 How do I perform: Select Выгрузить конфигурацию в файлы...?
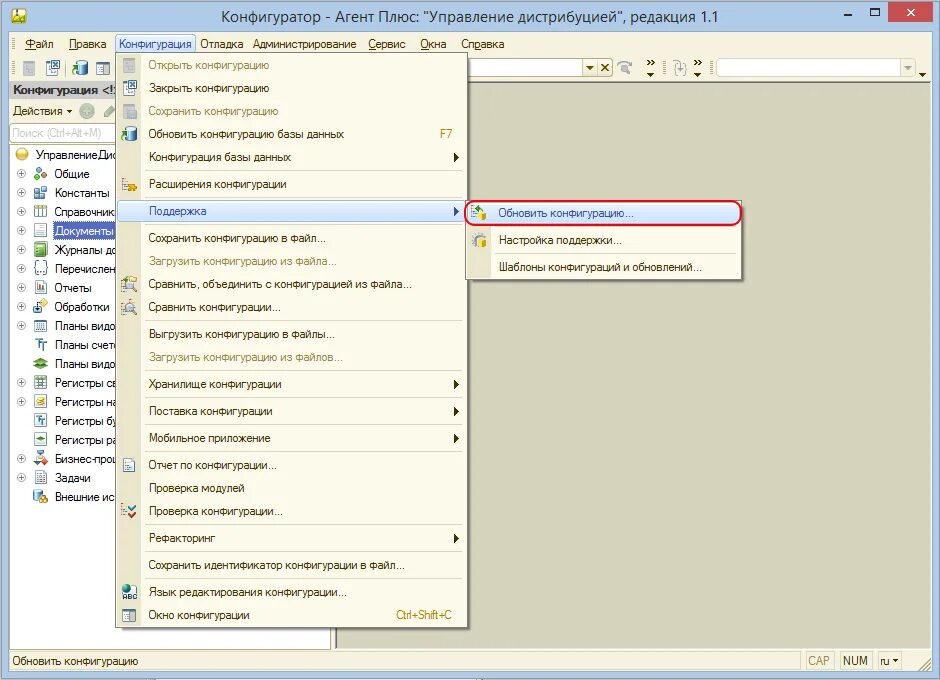point(291,334)
